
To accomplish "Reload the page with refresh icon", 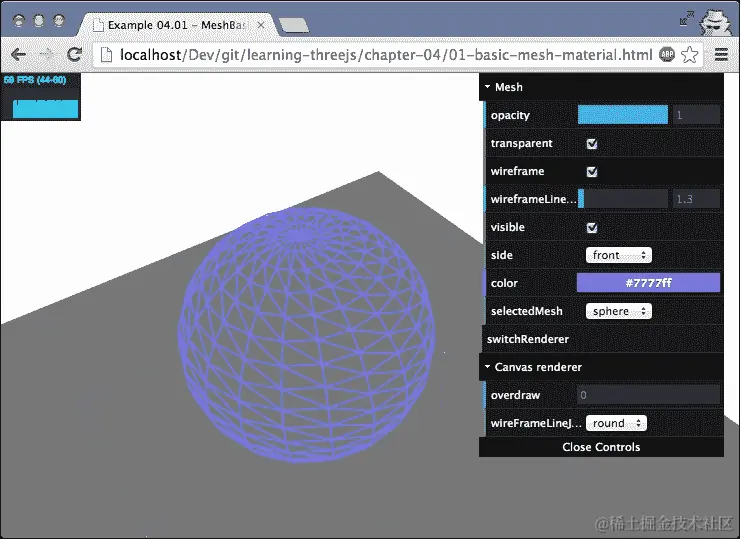I will point(74,55).
